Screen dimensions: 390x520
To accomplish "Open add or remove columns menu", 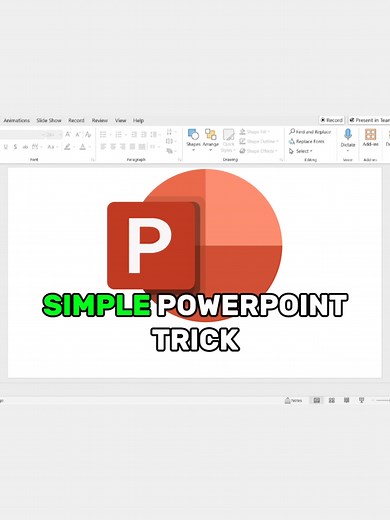I will coord(153,147).
